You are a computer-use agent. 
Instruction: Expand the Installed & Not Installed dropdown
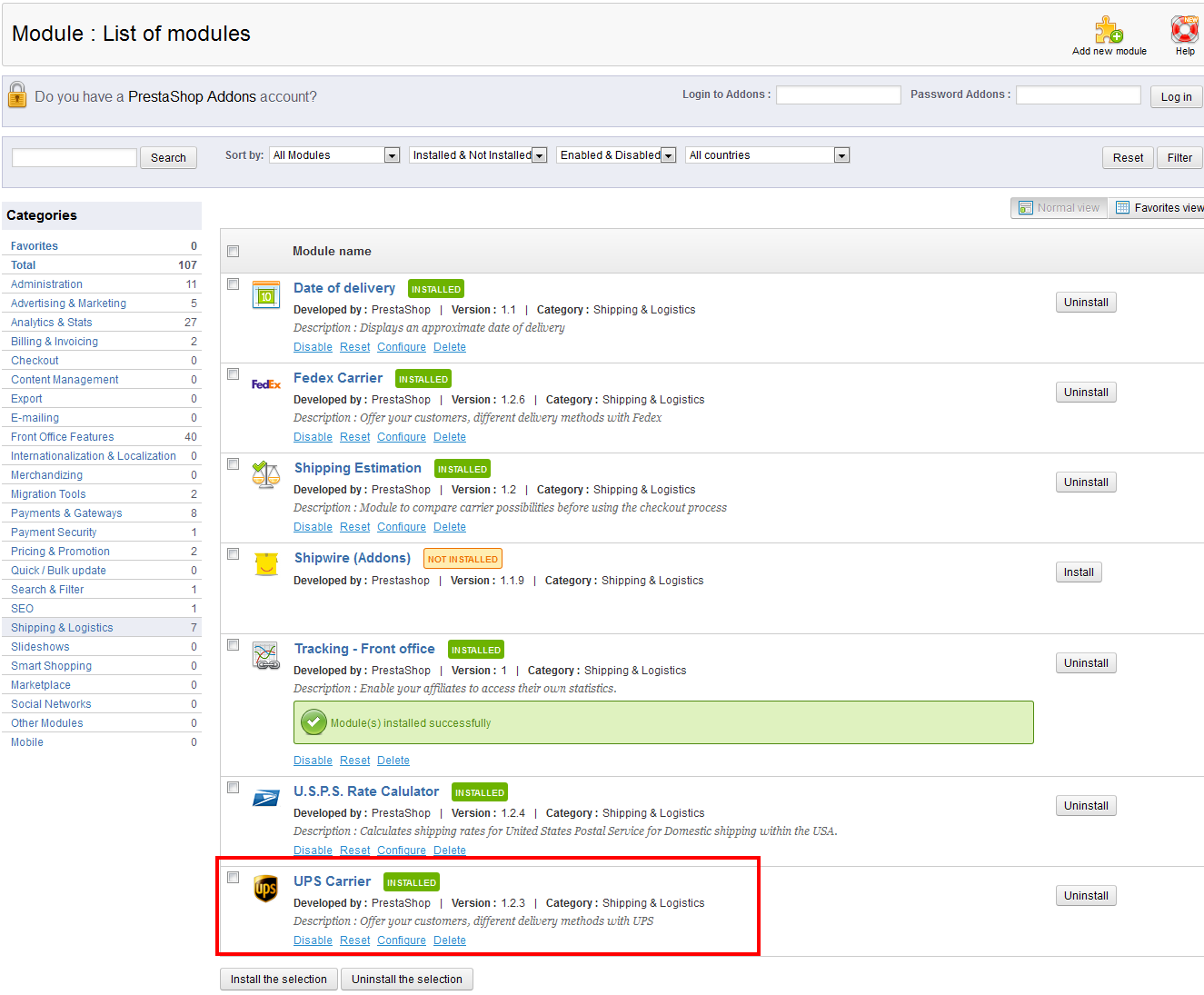pos(478,155)
